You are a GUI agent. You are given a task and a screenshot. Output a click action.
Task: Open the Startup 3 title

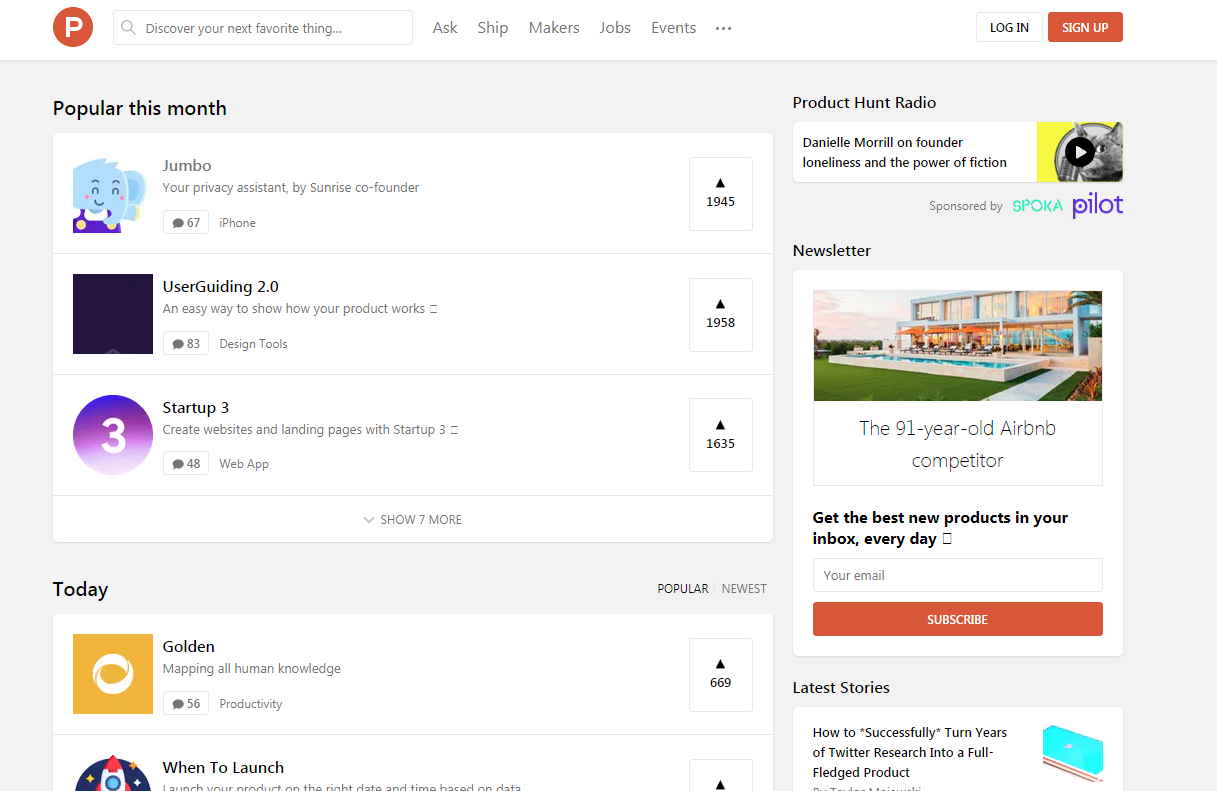(x=196, y=408)
